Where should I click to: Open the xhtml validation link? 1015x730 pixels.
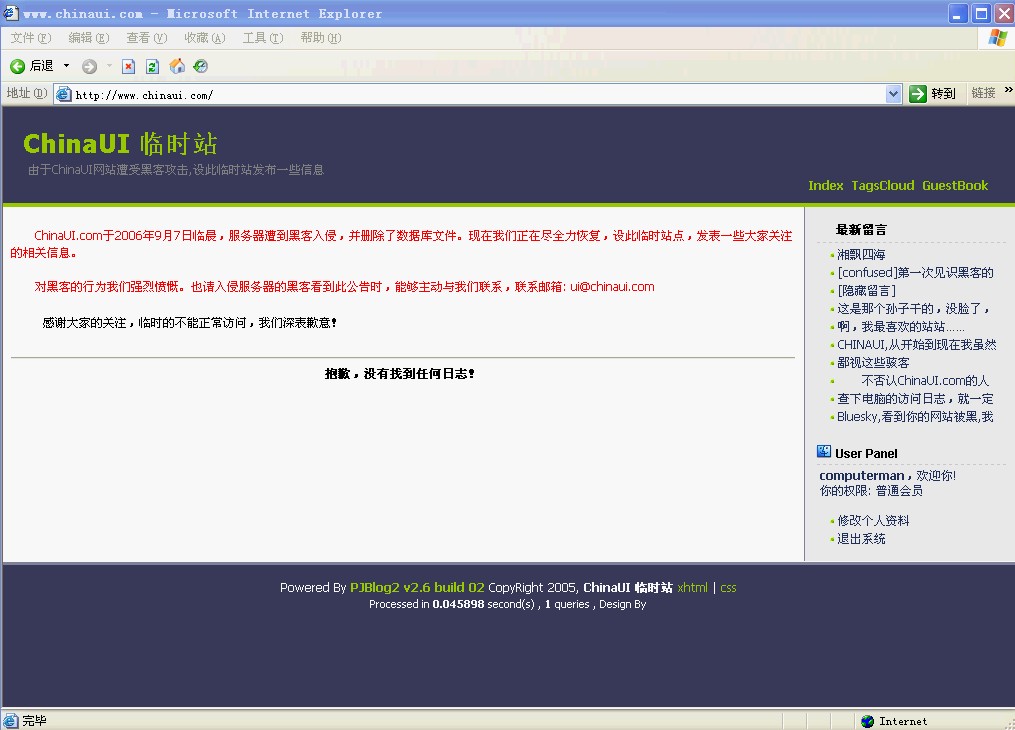pyautogui.click(x=693, y=588)
